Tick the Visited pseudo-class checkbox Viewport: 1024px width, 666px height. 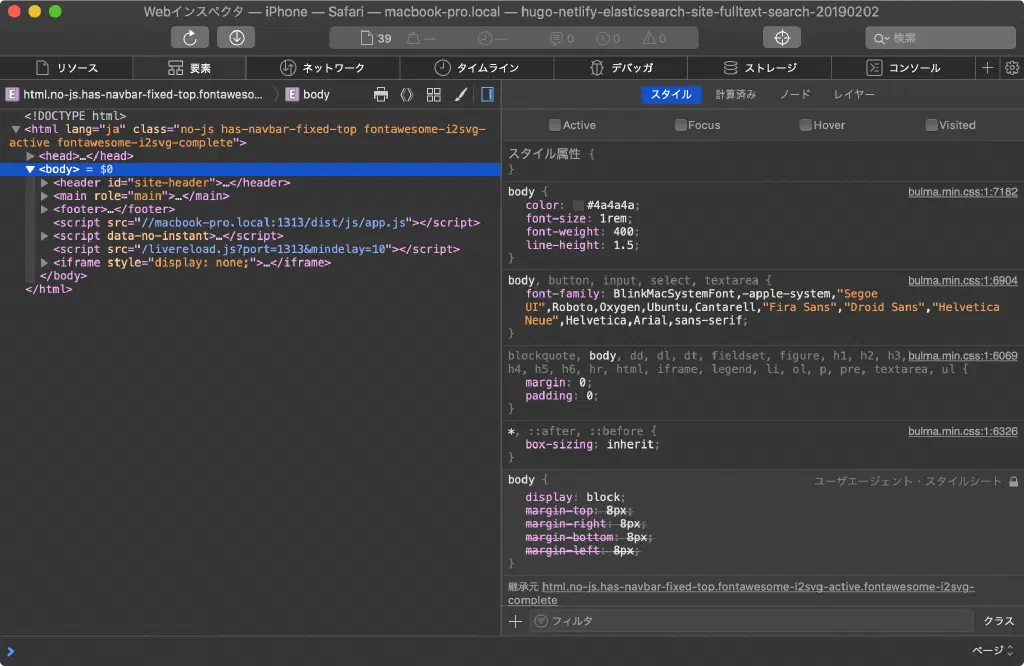pyautogui.click(x=931, y=125)
